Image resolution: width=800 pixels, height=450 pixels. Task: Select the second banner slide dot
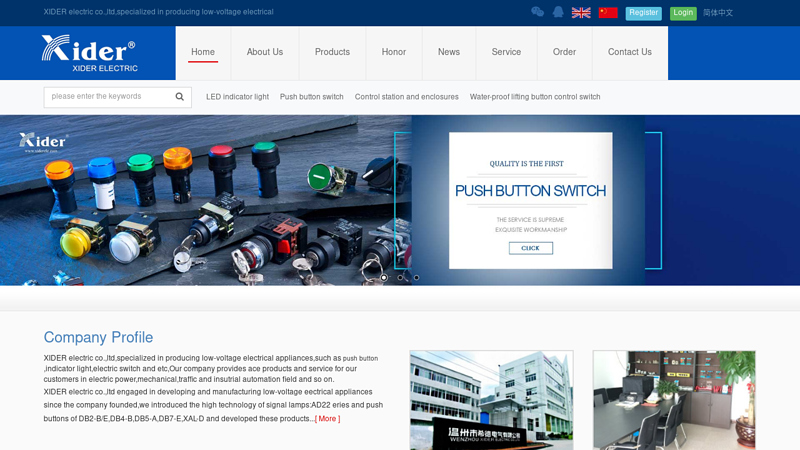pyautogui.click(x=400, y=278)
